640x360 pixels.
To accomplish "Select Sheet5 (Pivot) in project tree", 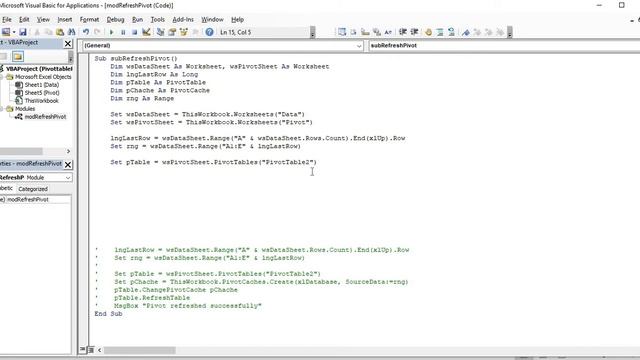I will 42,93.
